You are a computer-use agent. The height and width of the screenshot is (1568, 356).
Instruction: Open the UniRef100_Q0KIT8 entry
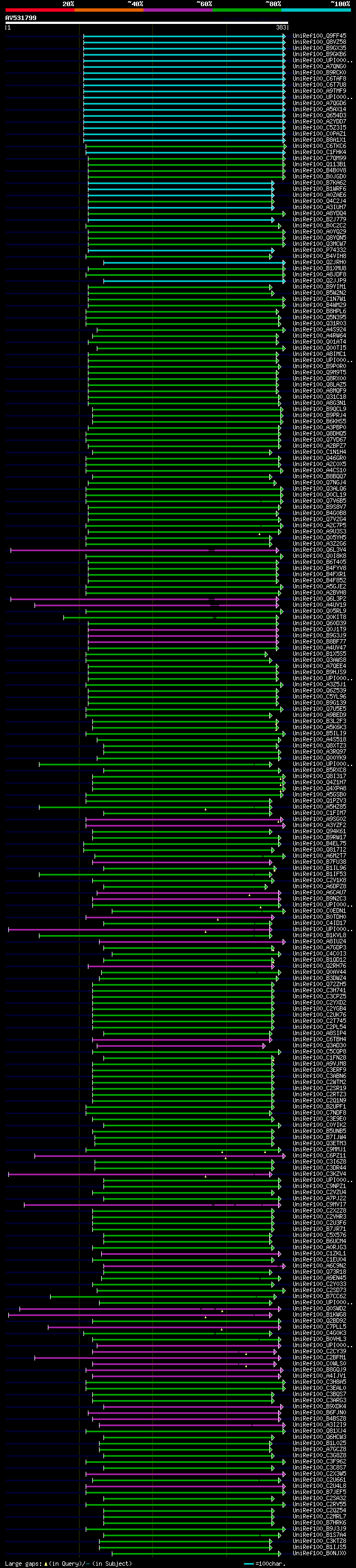tap(319, 617)
